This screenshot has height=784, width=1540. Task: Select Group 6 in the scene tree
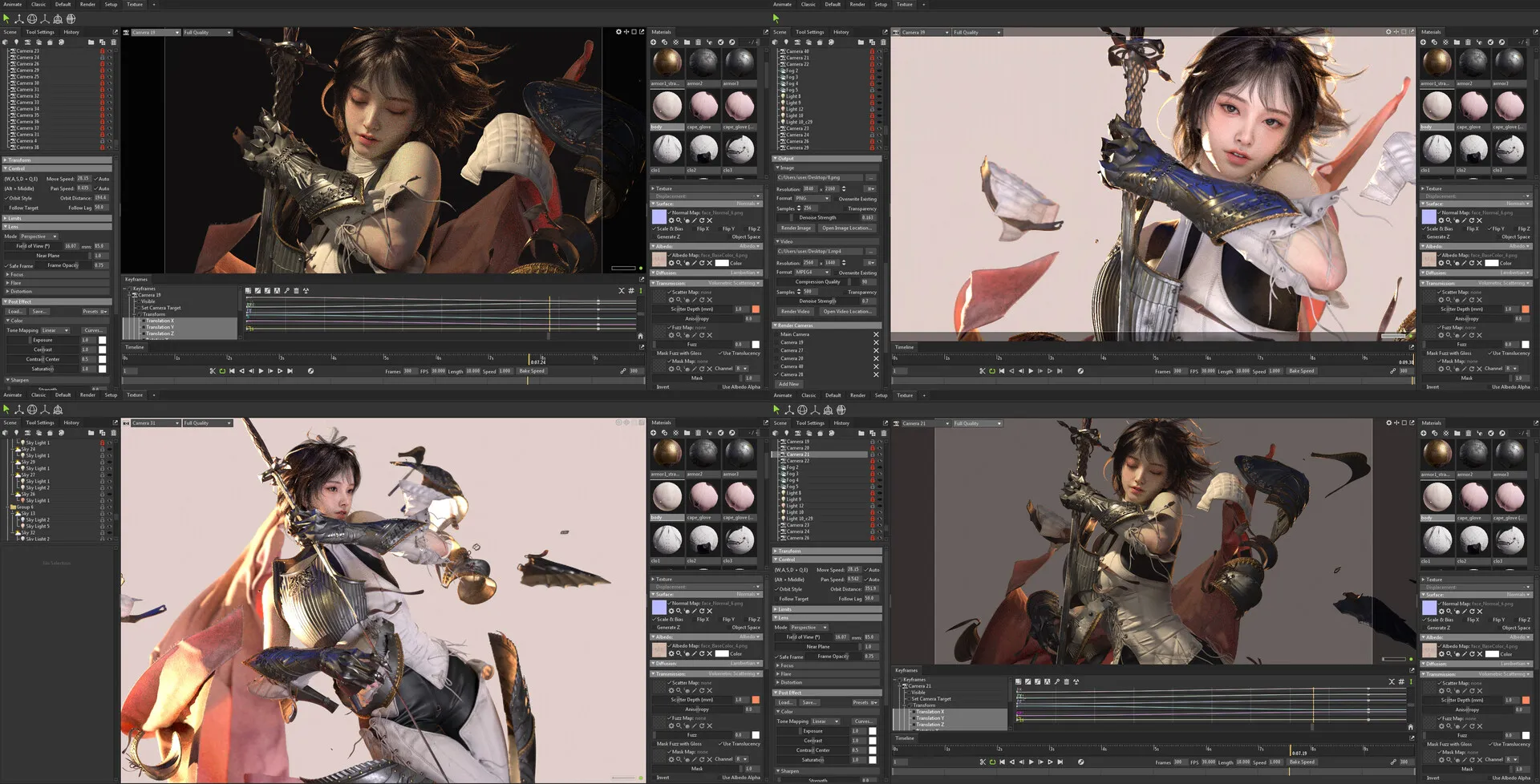coord(24,507)
